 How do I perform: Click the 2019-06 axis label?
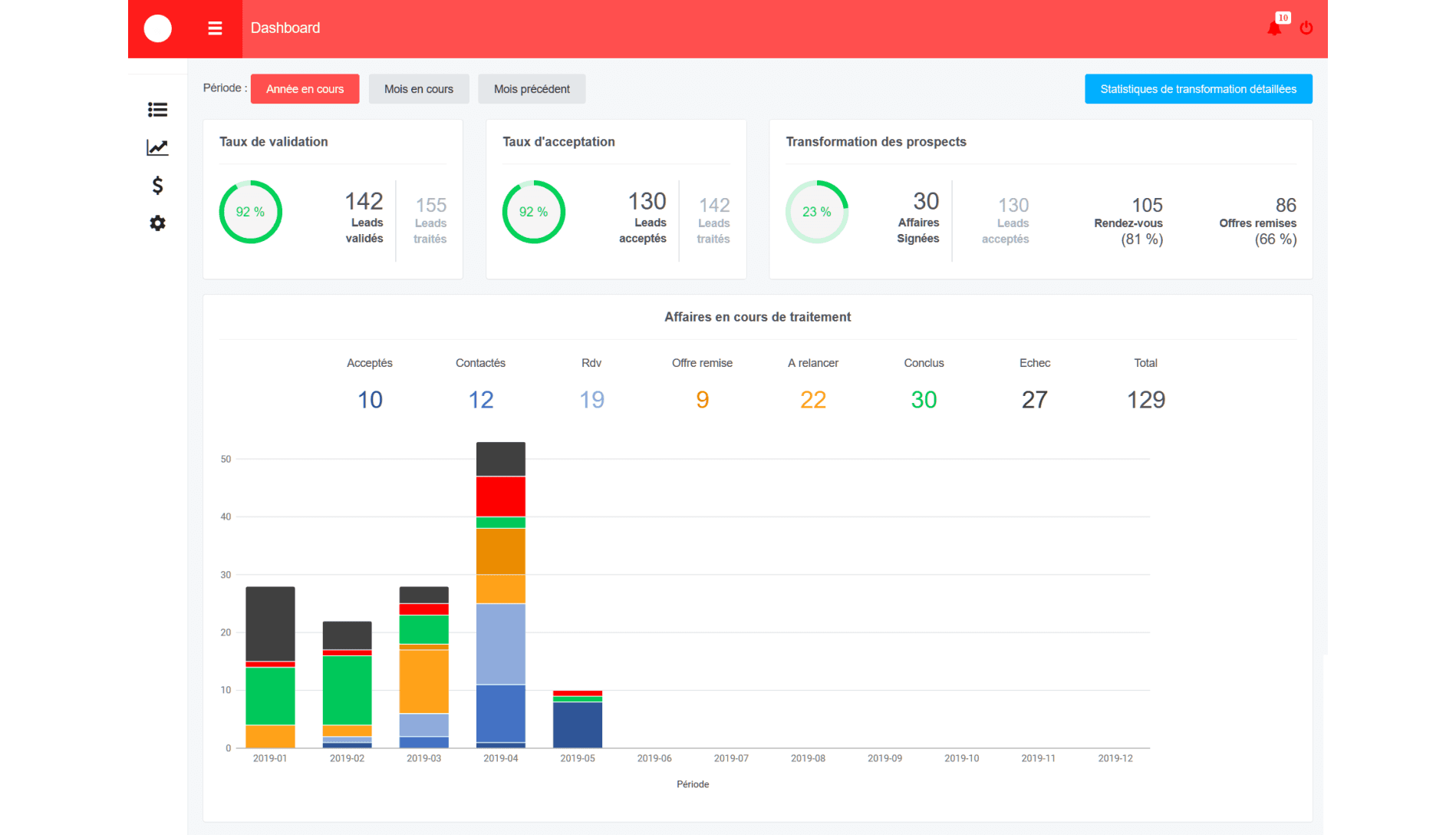tap(654, 758)
